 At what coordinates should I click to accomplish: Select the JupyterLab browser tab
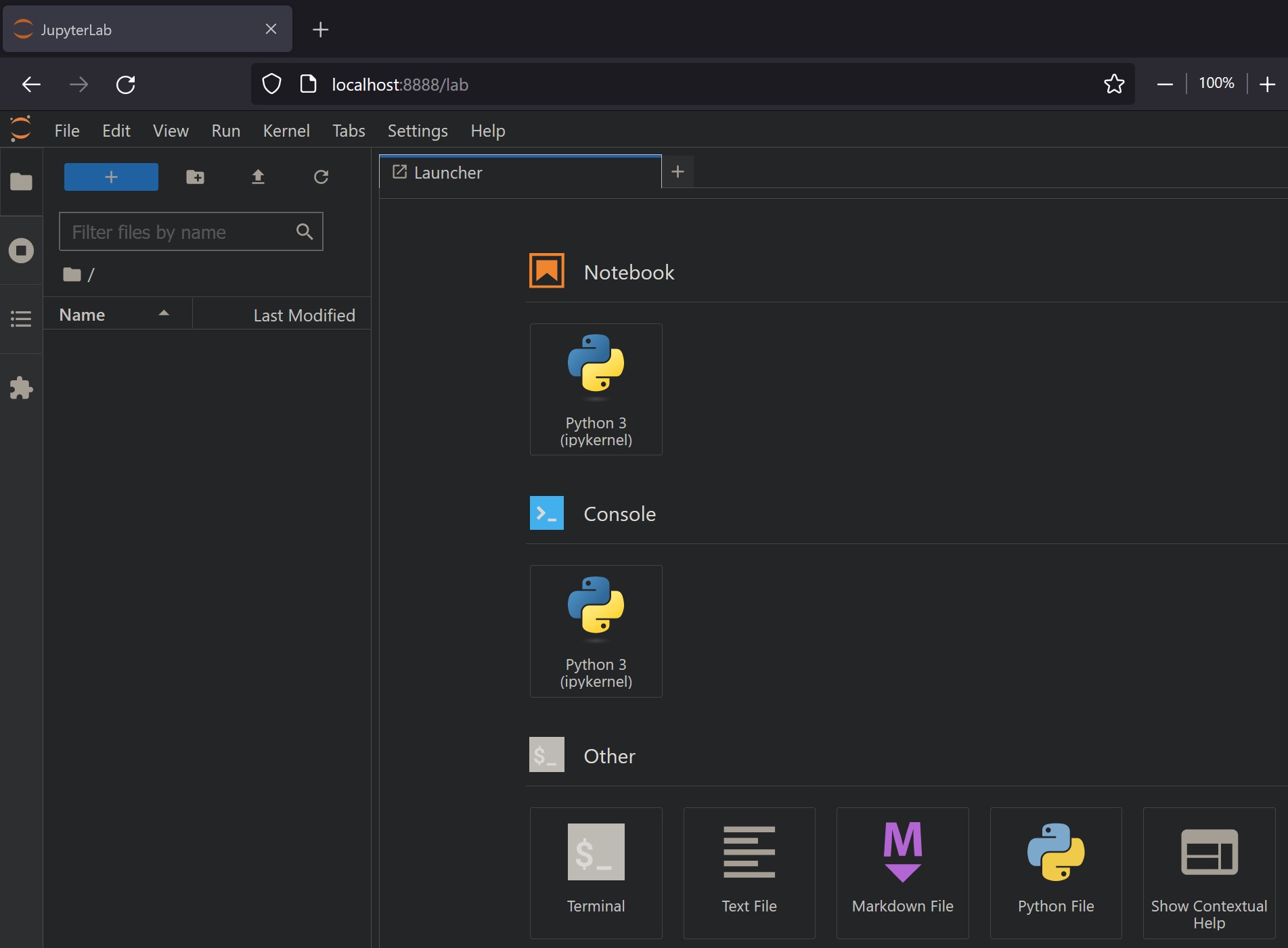point(148,29)
